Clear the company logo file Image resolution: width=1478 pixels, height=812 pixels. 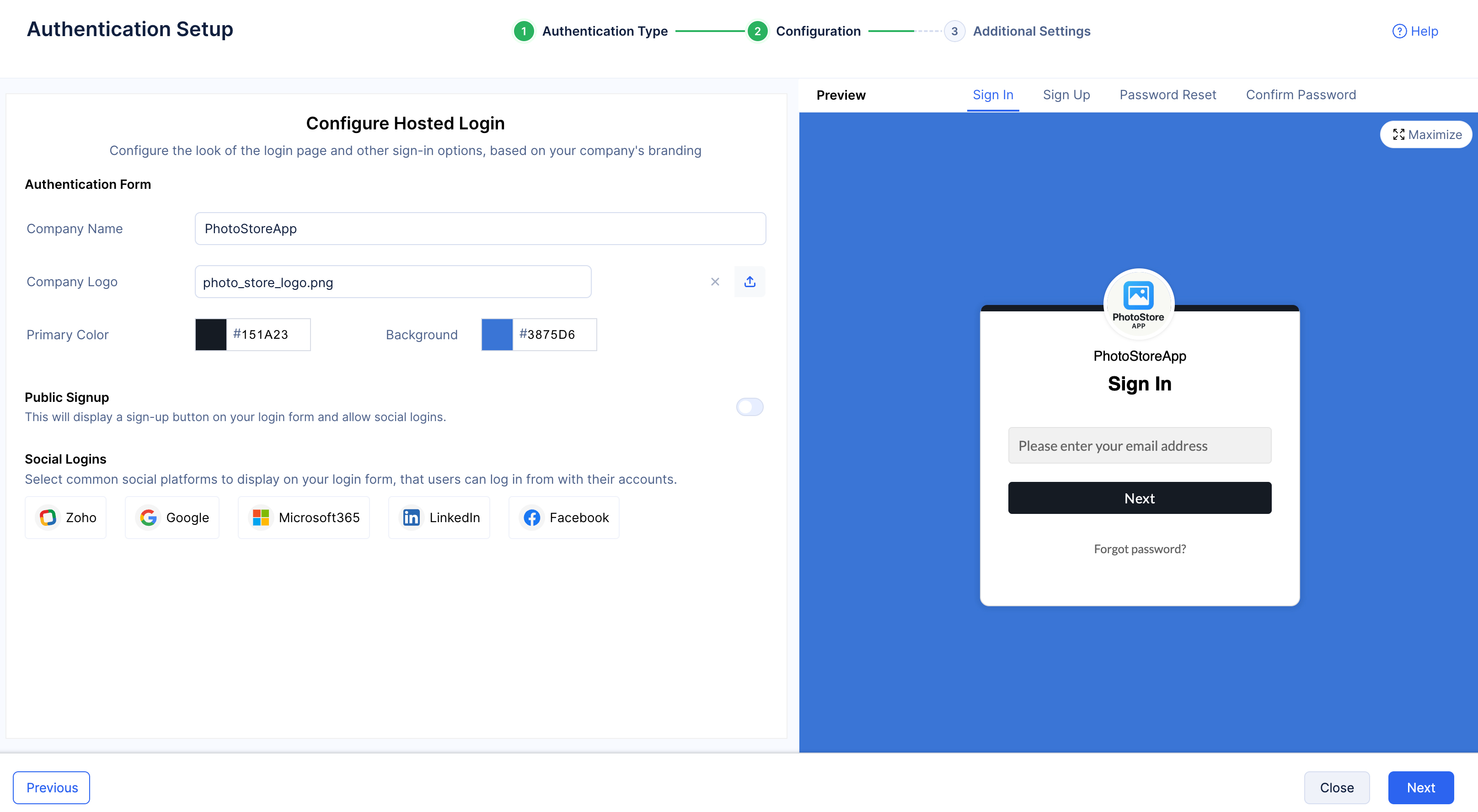pos(715,282)
